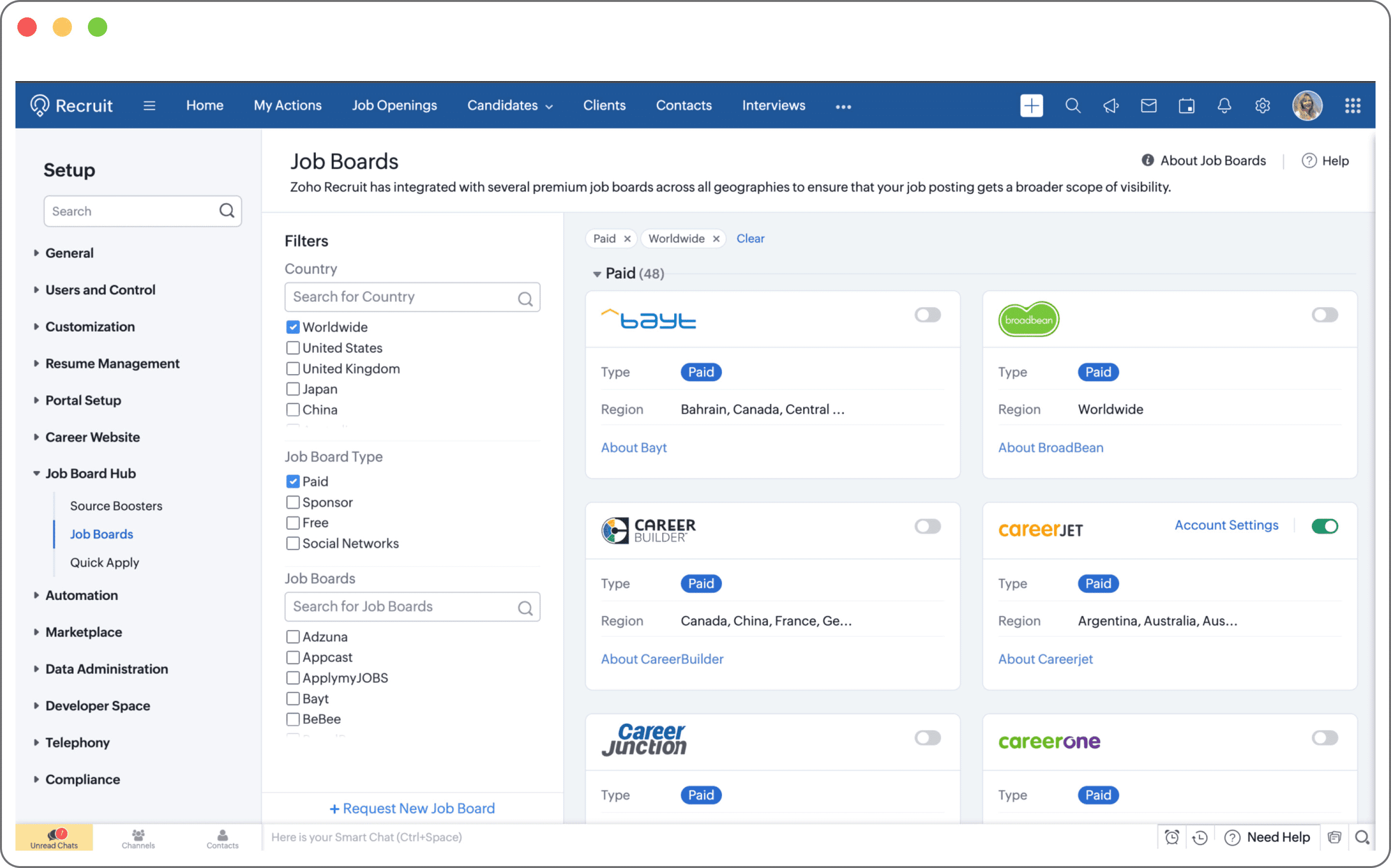Open the Candidates dropdown menu
This screenshot has width=1391, height=868.
510,105
